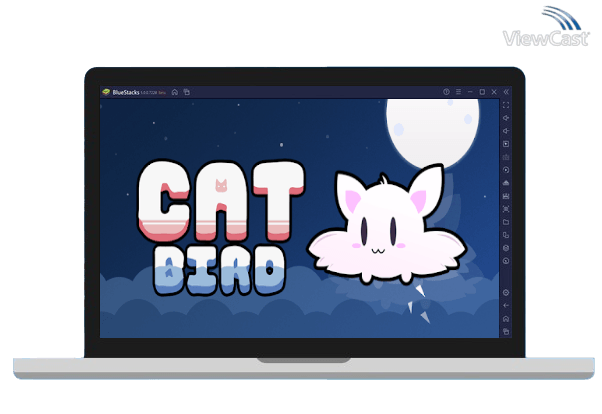Click the white cat bird character

pos(387,225)
